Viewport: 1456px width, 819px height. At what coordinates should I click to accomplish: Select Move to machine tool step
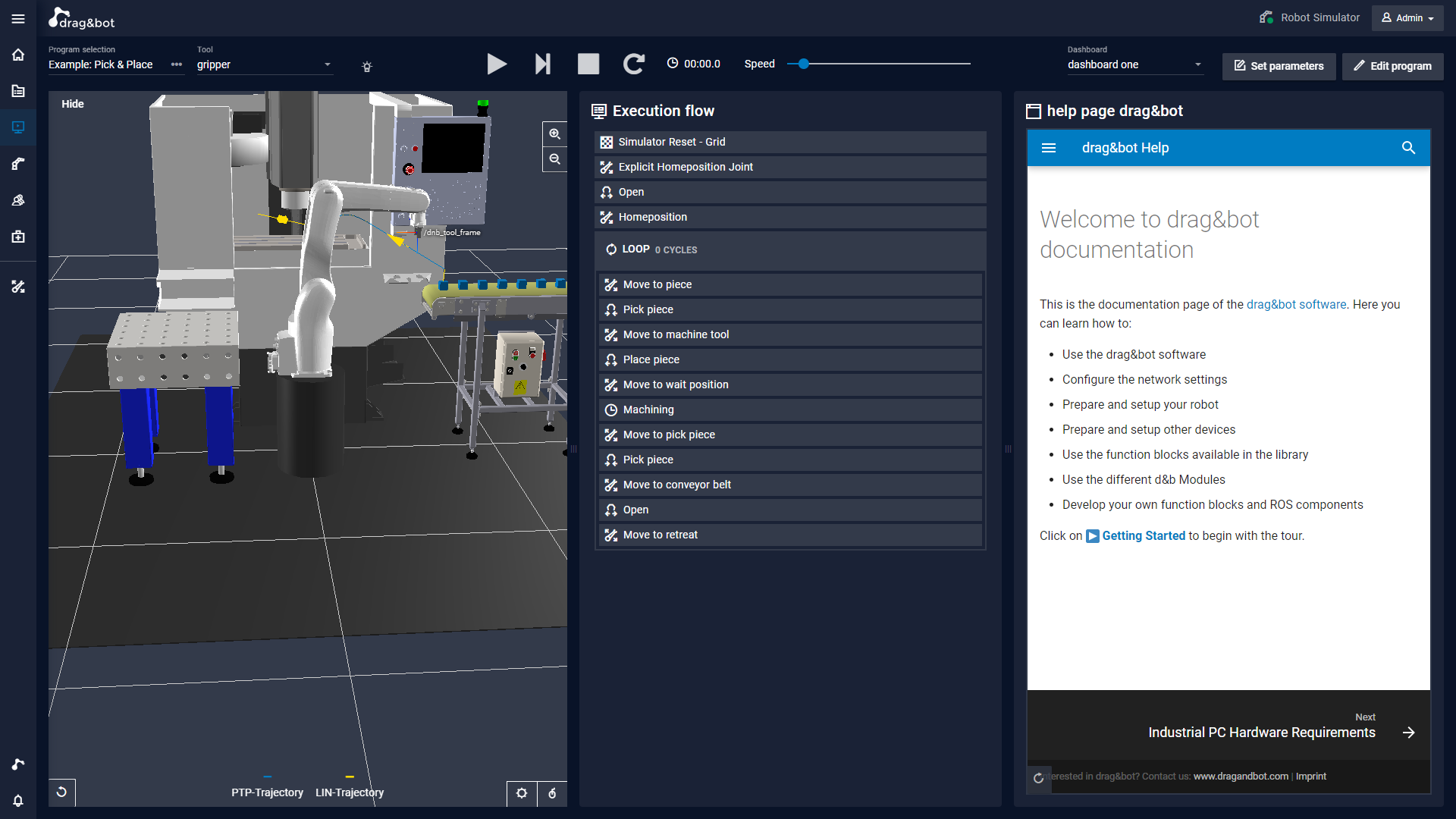pyautogui.click(x=790, y=334)
